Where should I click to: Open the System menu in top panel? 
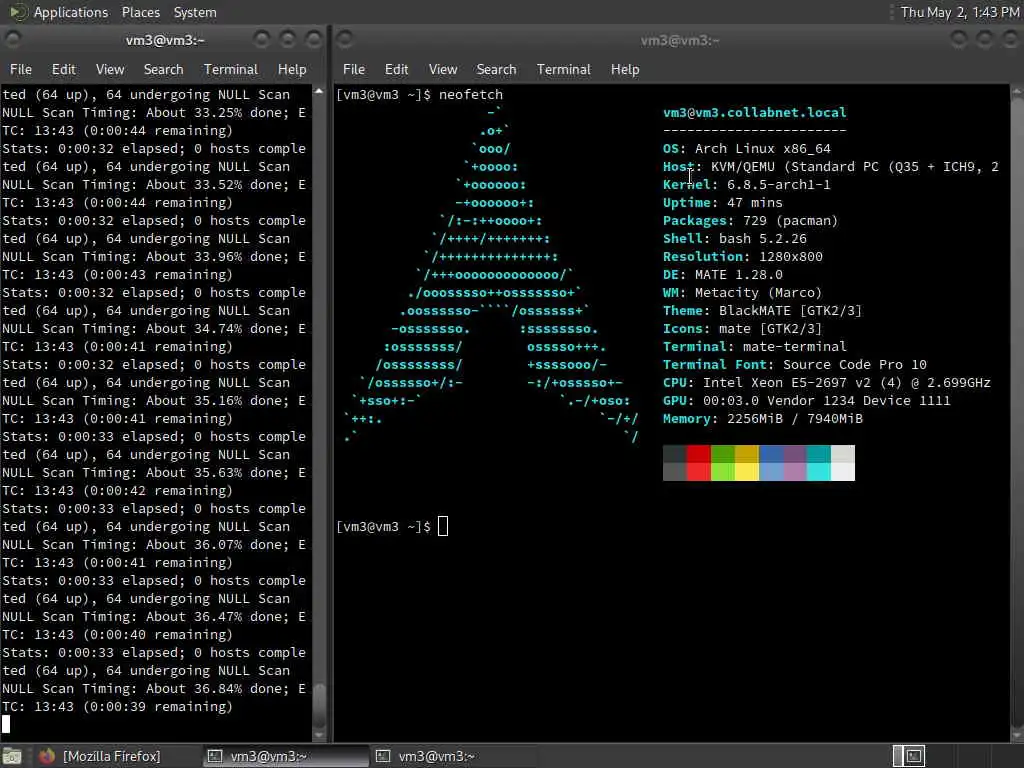click(x=195, y=12)
